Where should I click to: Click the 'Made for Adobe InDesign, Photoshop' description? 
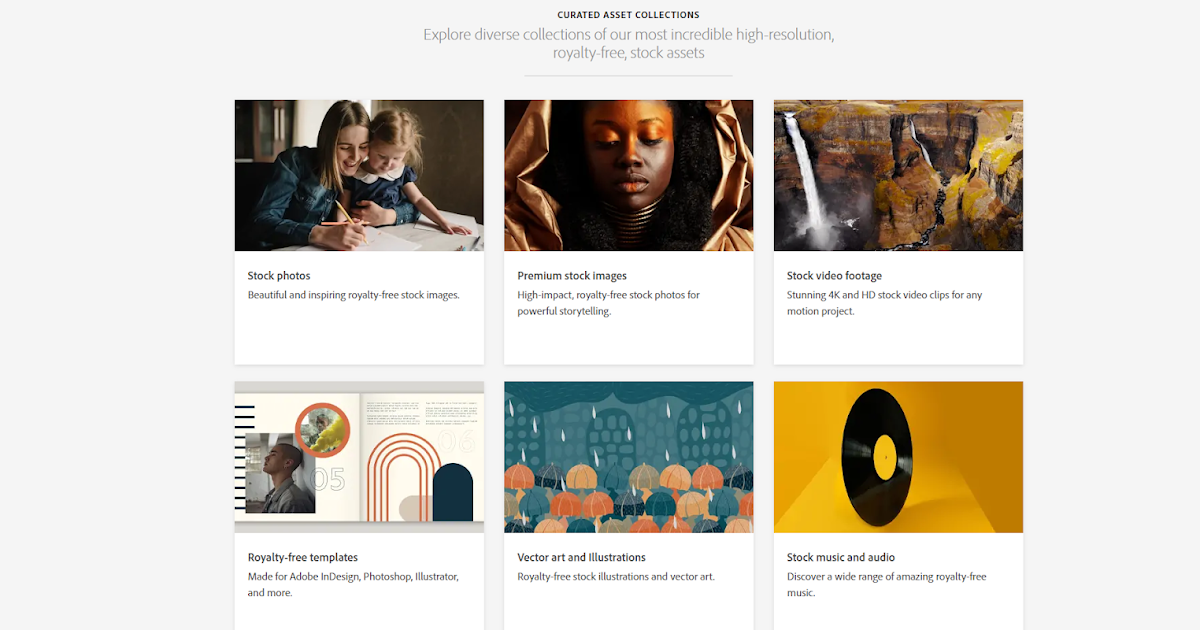coord(353,585)
